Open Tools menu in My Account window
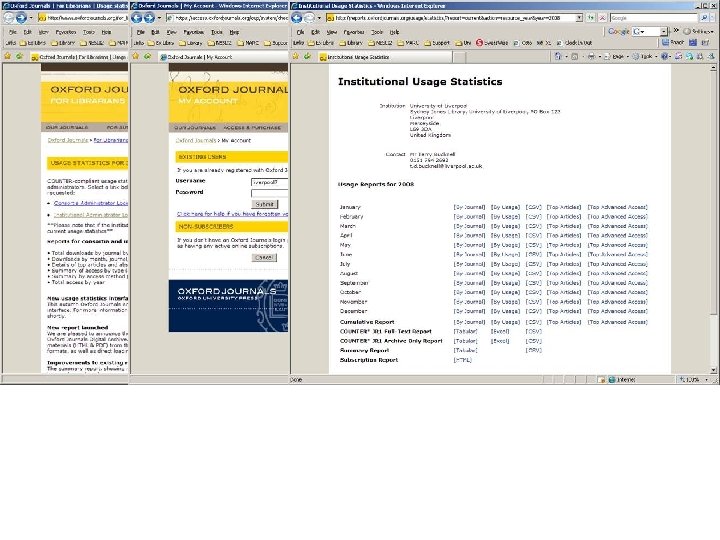This screenshot has width=720, height=540. click(216, 32)
